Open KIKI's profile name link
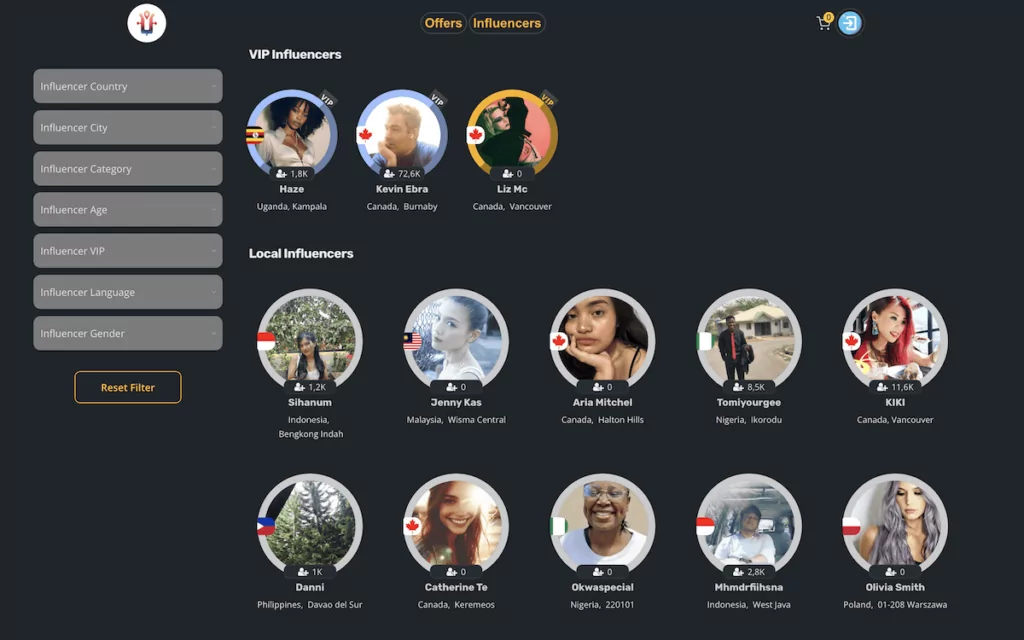 coord(895,402)
